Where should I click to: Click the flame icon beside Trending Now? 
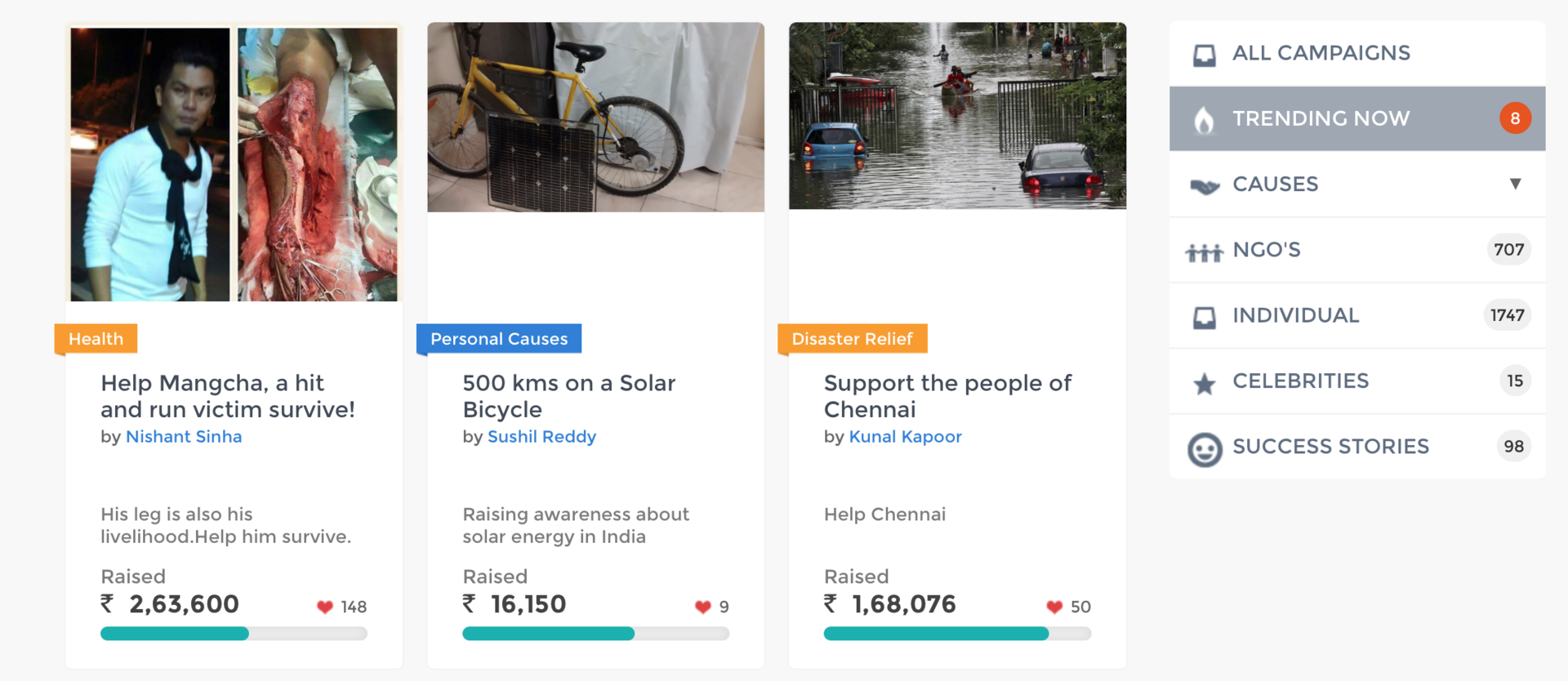(1204, 120)
